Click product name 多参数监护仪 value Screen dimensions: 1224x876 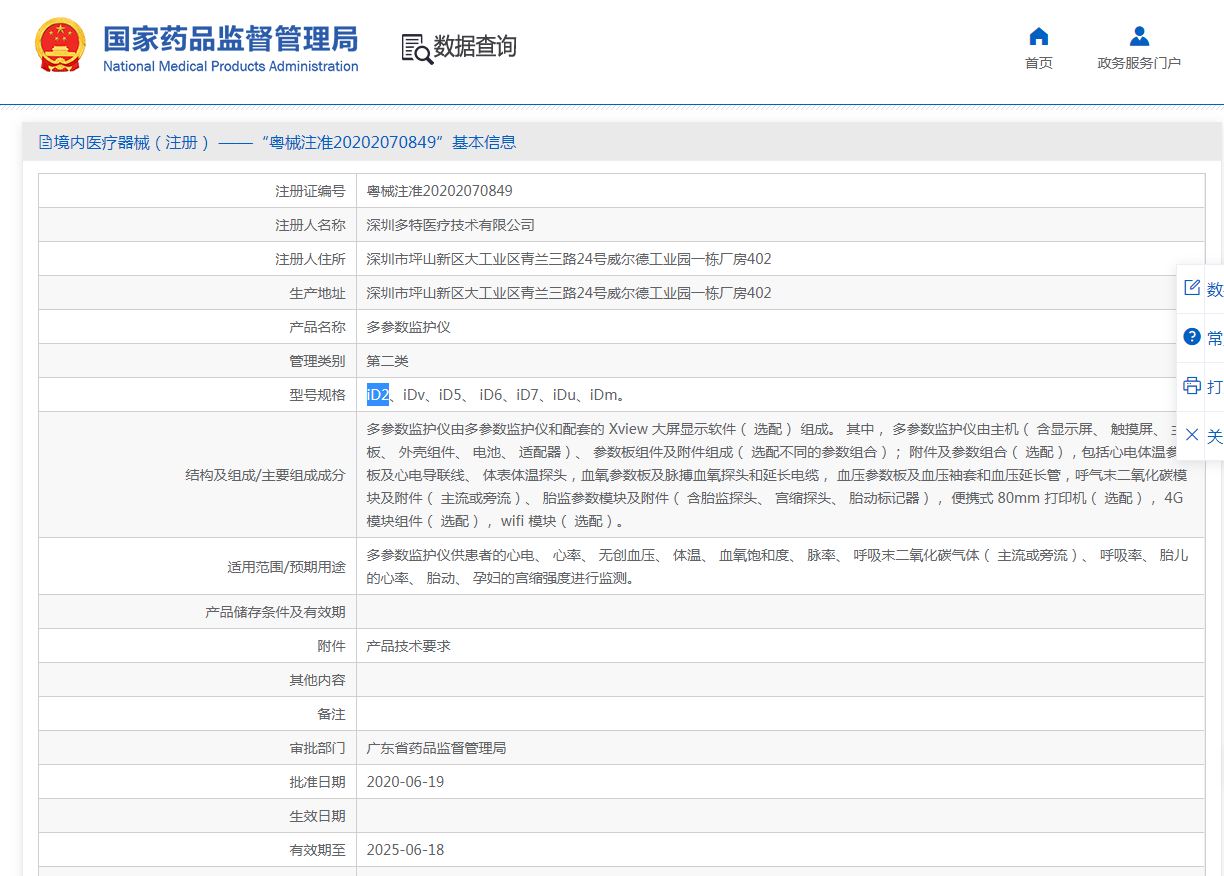click(x=409, y=327)
